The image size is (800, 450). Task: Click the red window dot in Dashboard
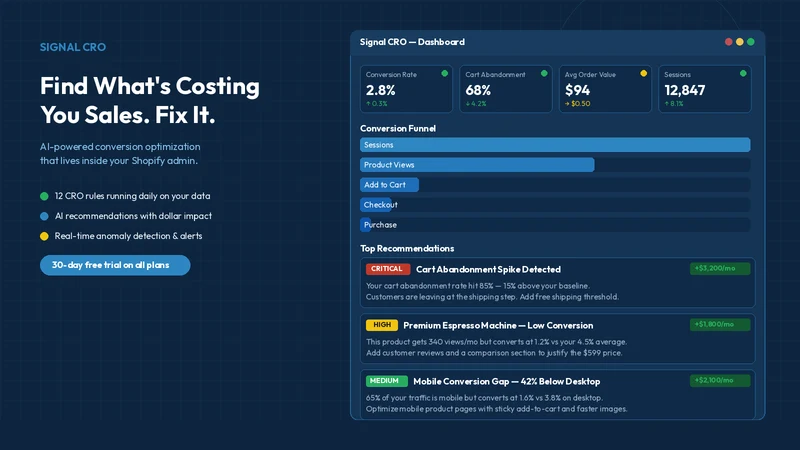729,42
